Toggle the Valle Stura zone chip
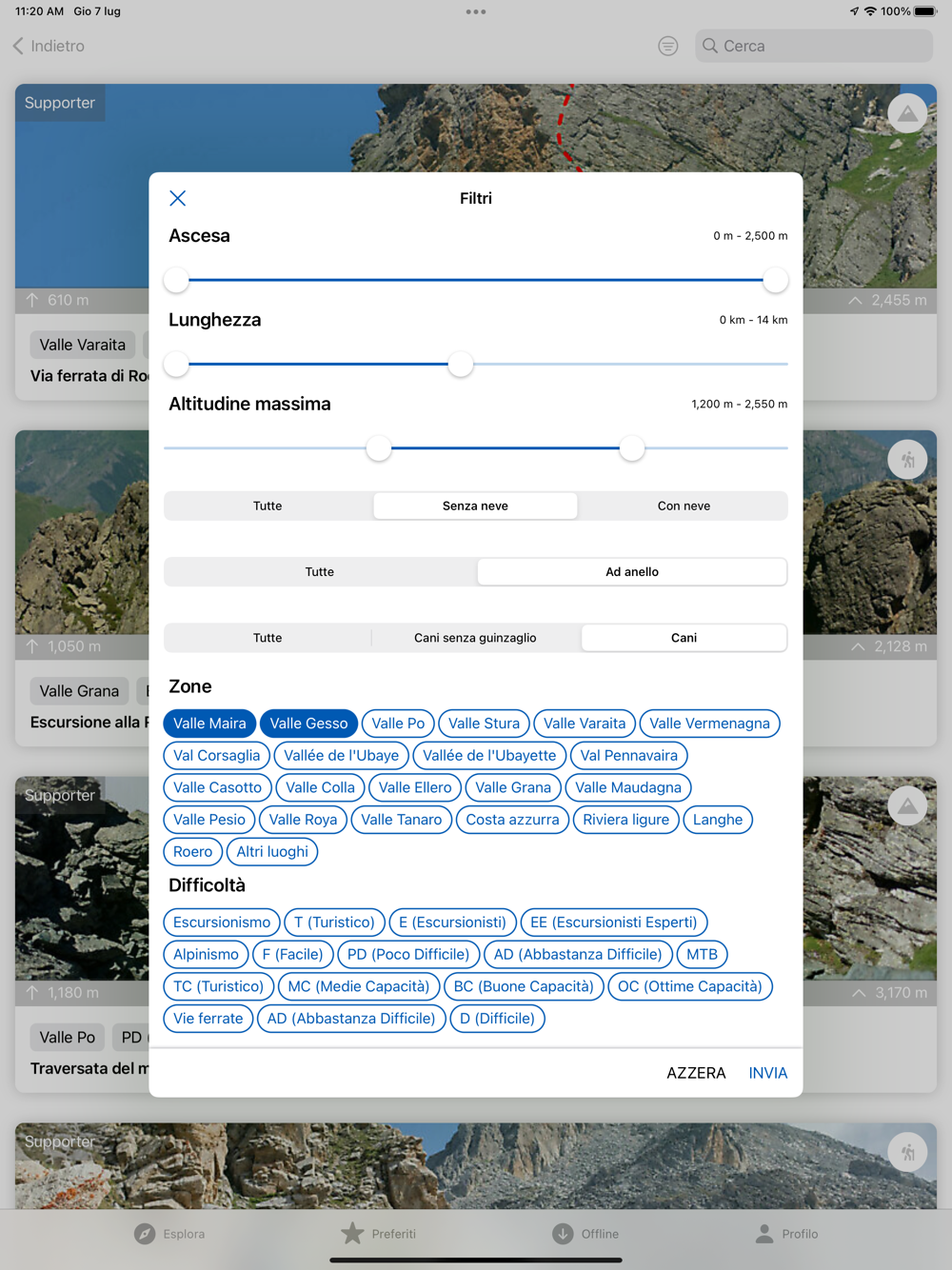The height and width of the screenshot is (1270, 952). click(484, 724)
